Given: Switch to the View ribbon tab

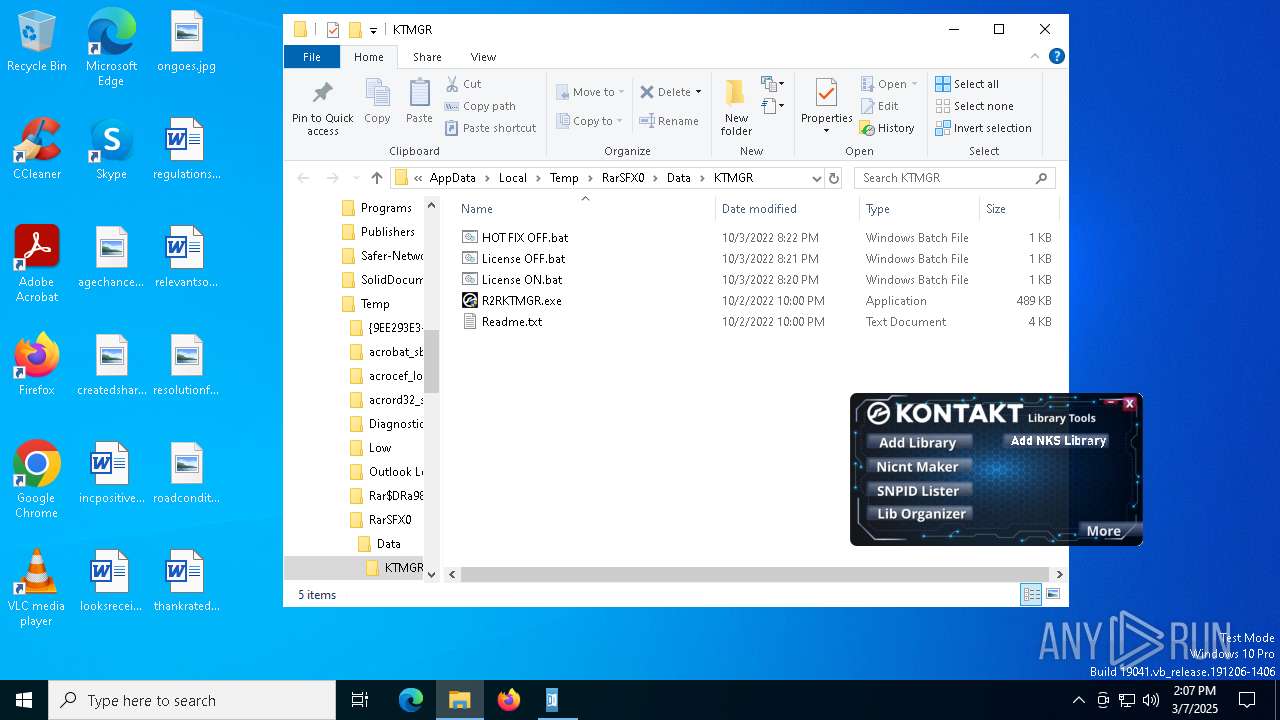Looking at the screenshot, I should (x=483, y=57).
